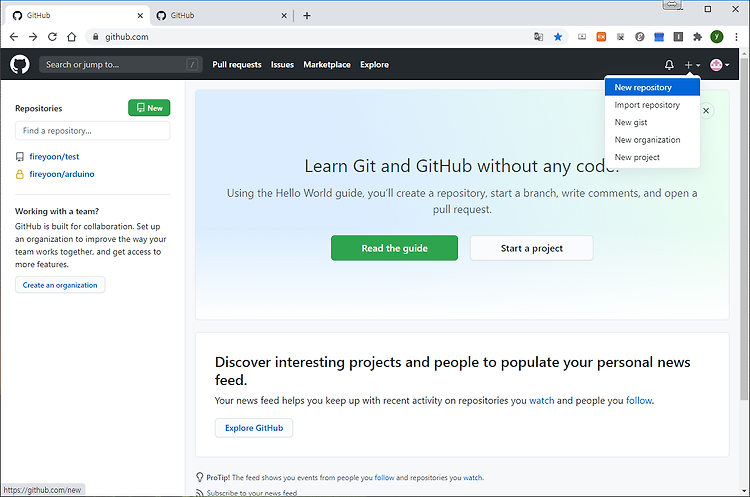Dismiss the Learn Git banner with X
This screenshot has width=750, height=497.
706,111
